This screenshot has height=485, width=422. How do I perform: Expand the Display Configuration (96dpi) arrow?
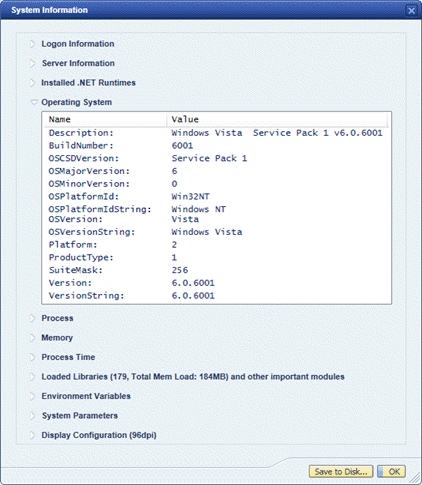(x=32, y=435)
